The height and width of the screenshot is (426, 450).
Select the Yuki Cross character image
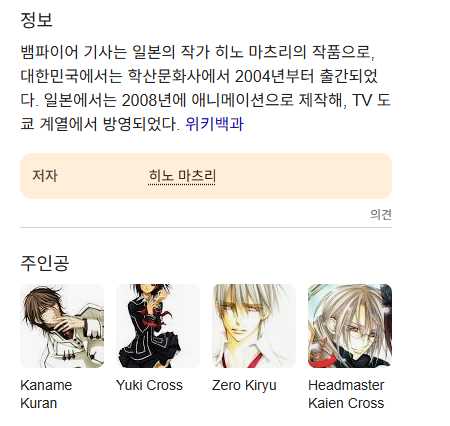click(x=158, y=326)
